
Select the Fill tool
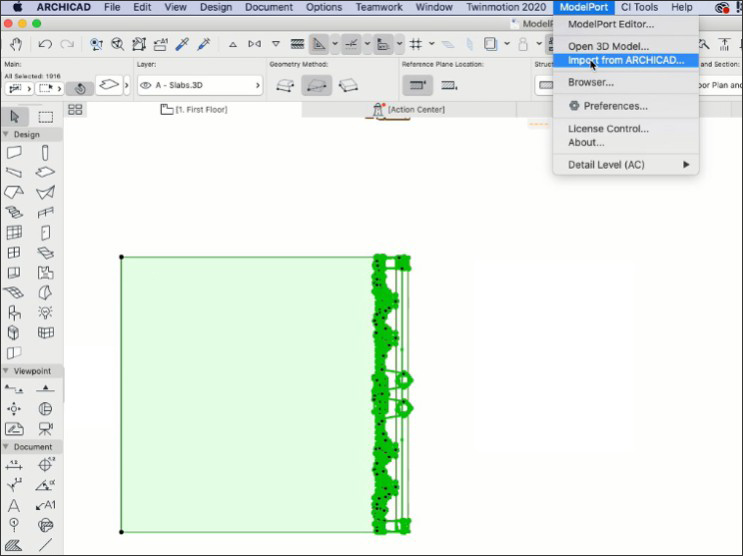[14, 545]
